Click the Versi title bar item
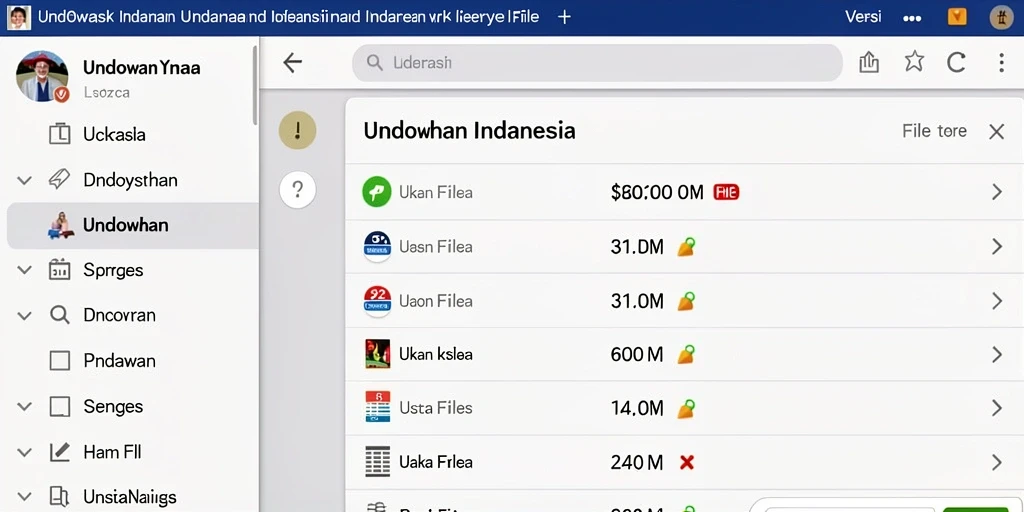The height and width of the screenshot is (512, 1024). (863, 18)
